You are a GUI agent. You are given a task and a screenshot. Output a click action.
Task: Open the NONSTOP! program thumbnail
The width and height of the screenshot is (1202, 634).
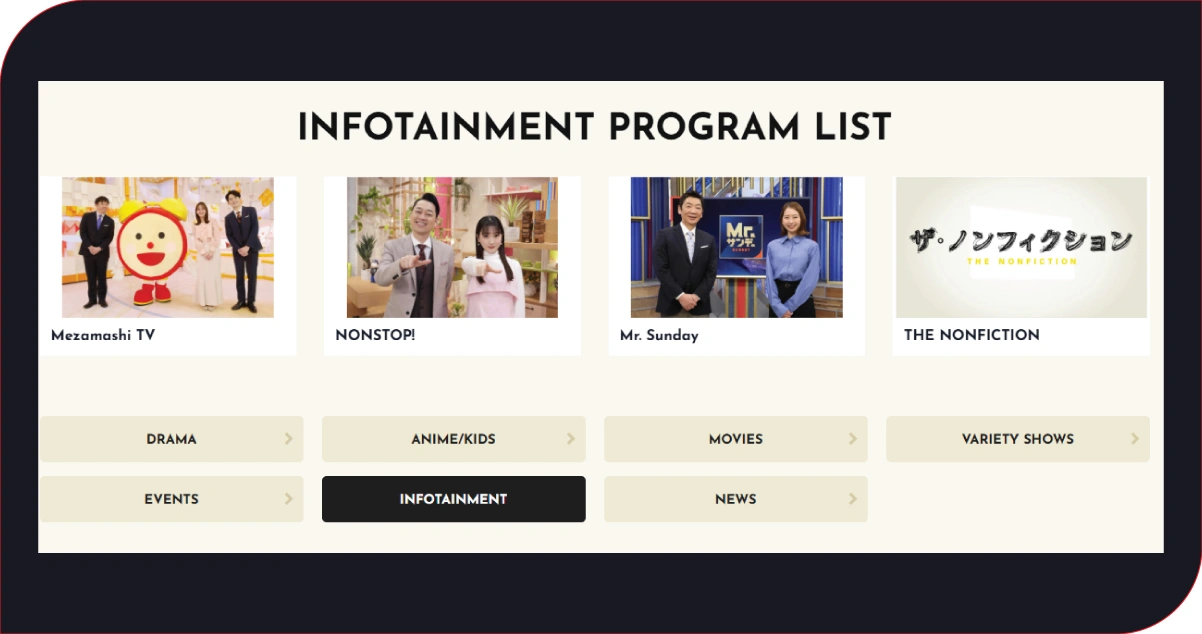(x=452, y=248)
